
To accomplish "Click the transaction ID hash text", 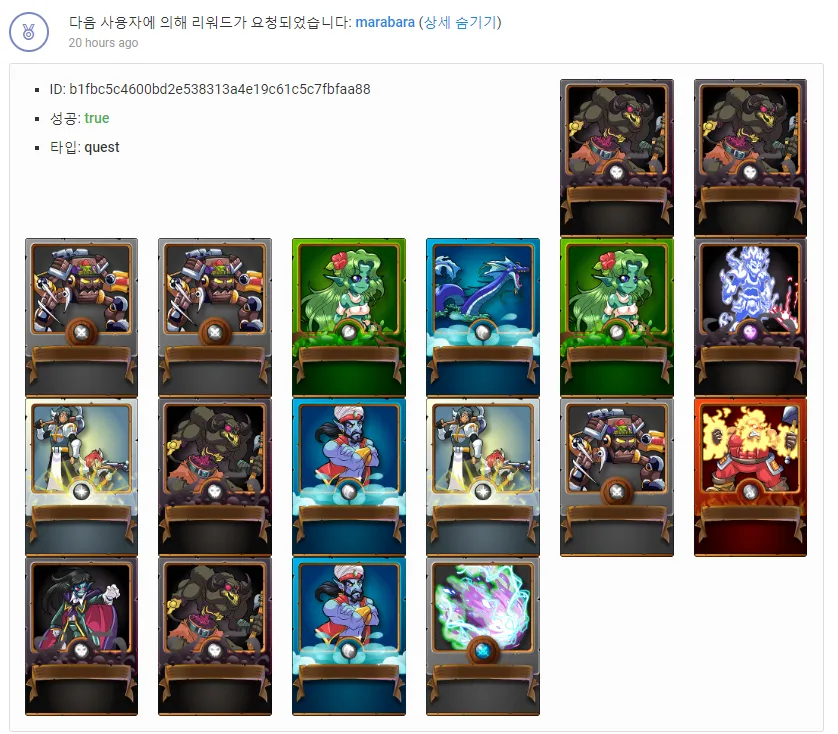I will [220, 89].
